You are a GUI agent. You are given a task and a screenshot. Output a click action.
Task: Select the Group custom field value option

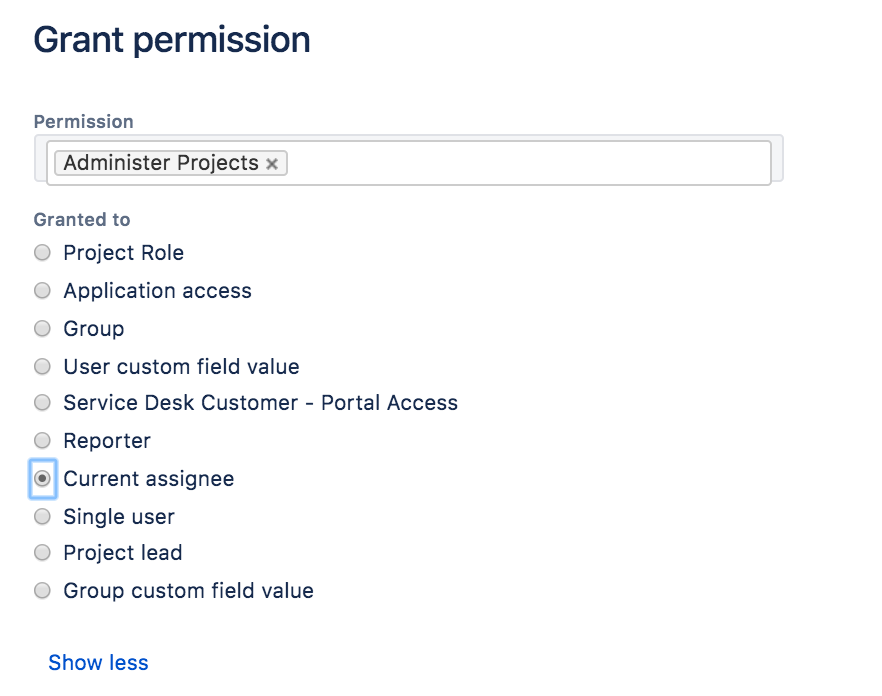[42, 590]
